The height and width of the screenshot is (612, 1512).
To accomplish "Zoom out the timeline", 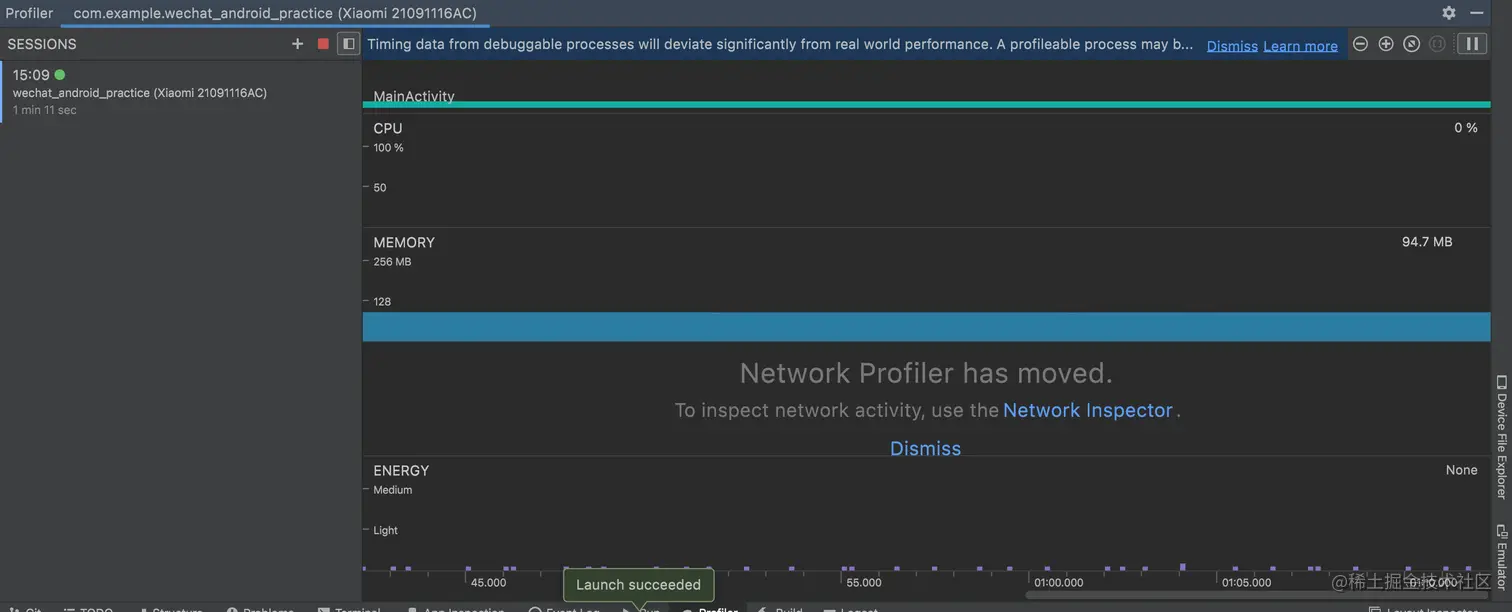I will click(x=1360, y=44).
